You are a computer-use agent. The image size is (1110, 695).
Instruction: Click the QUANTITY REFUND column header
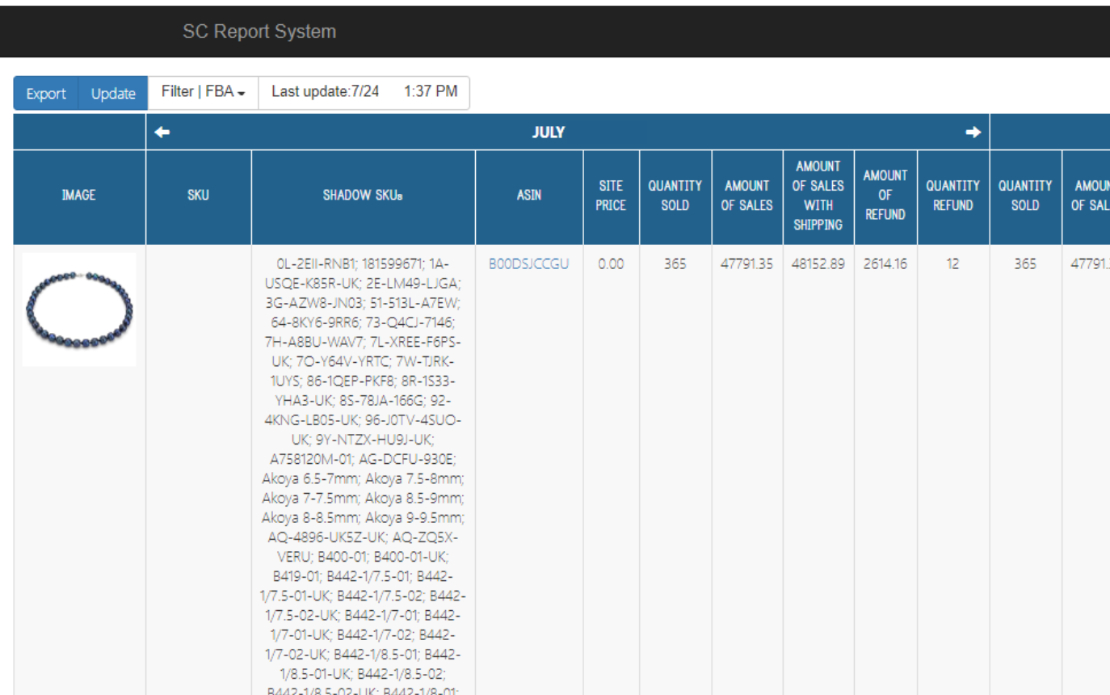pyautogui.click(x=953, y=196)
